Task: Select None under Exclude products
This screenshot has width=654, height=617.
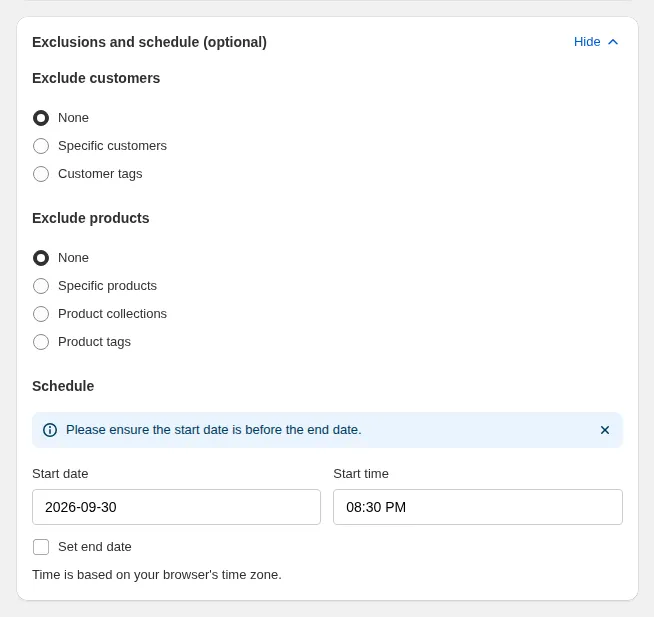Action: (x=41, y=258)
